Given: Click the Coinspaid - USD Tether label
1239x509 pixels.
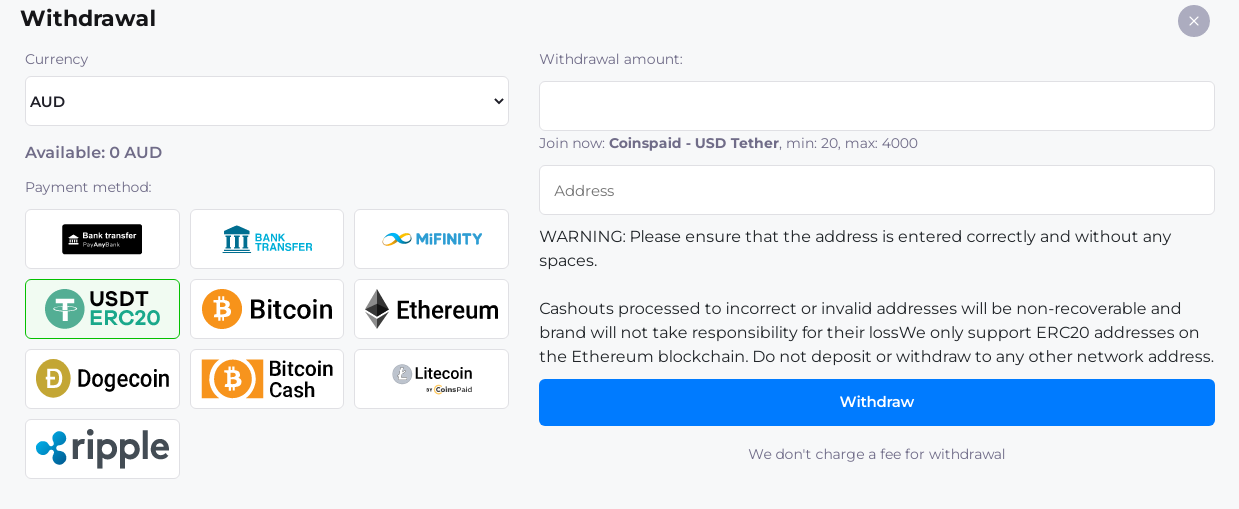Looking at the screenshot, I should point(694,143).
